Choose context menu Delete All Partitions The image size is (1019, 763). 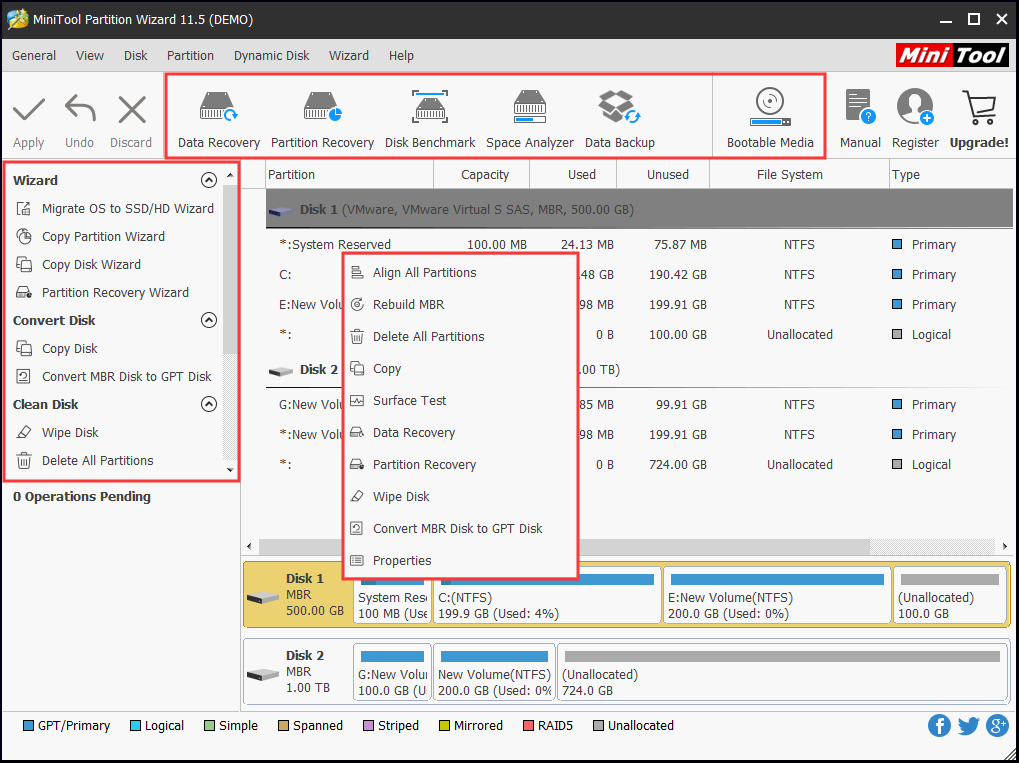pyautogui.click(x=460, y=336)
